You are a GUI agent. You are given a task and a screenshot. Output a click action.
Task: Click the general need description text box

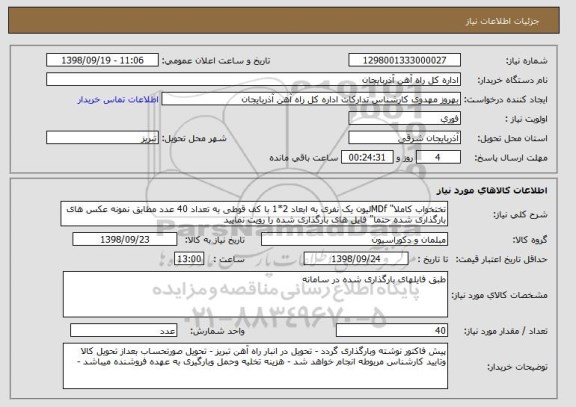(x=254, y=214)
